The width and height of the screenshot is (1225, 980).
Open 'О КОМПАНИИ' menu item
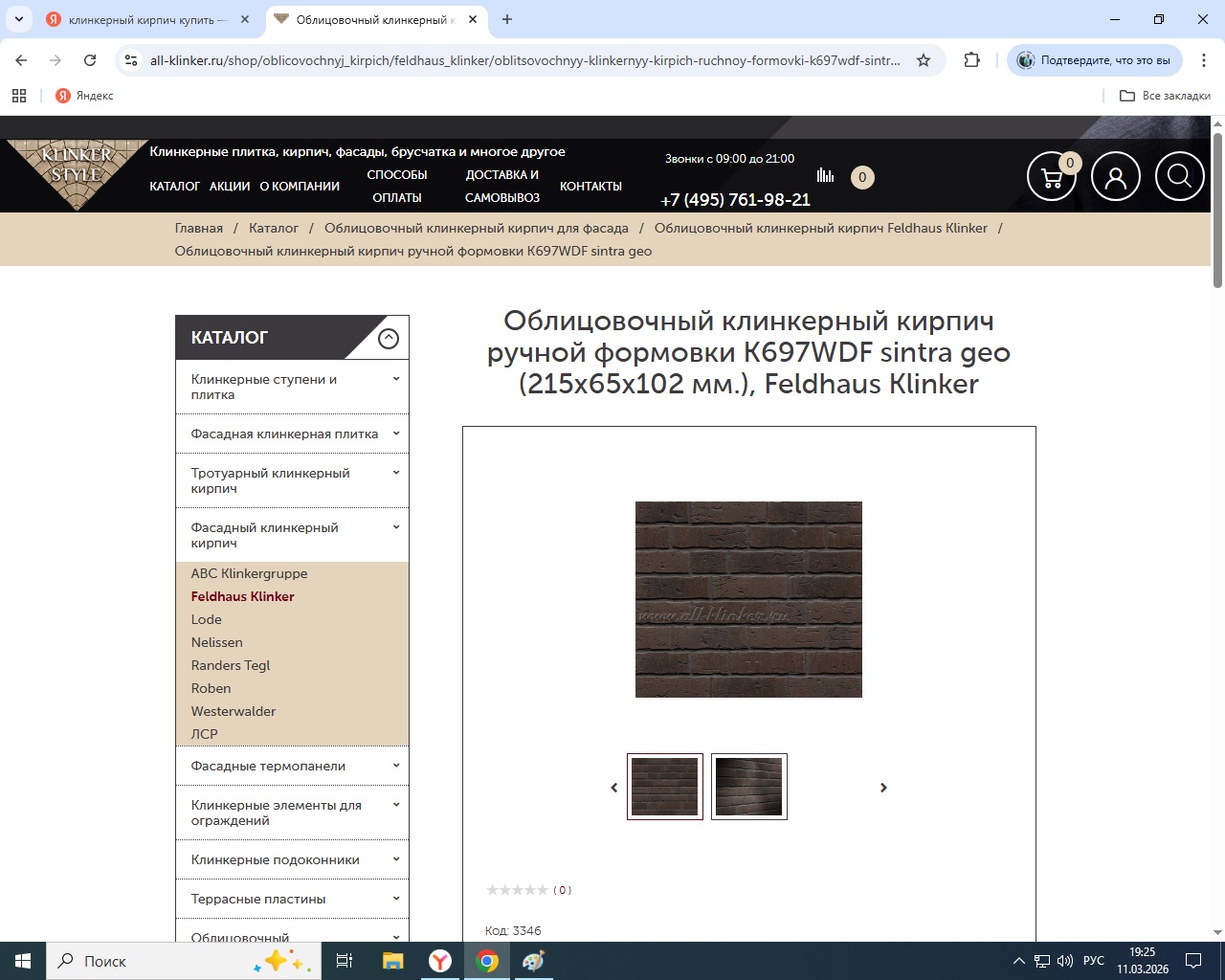pos(300,187)
